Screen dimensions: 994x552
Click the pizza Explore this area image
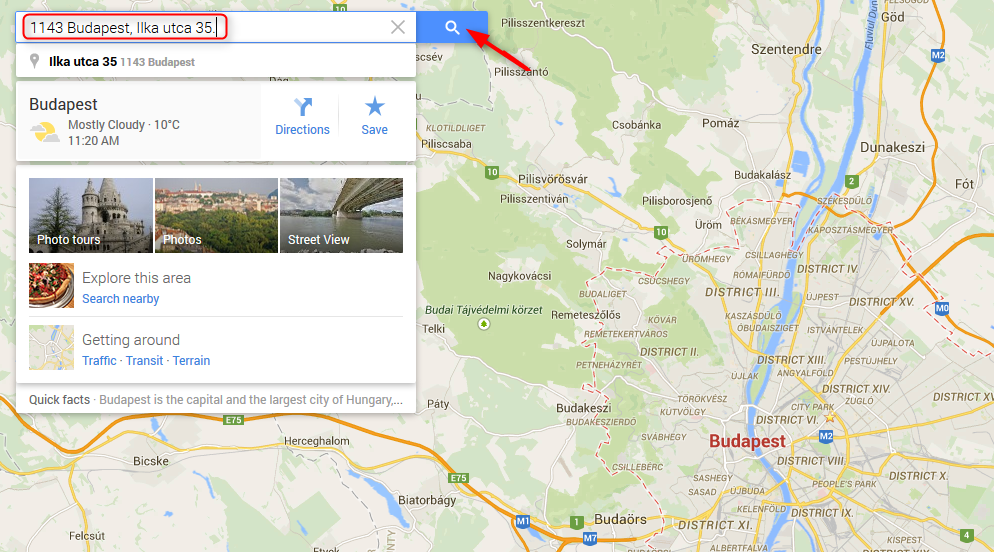tap(51, 285)
